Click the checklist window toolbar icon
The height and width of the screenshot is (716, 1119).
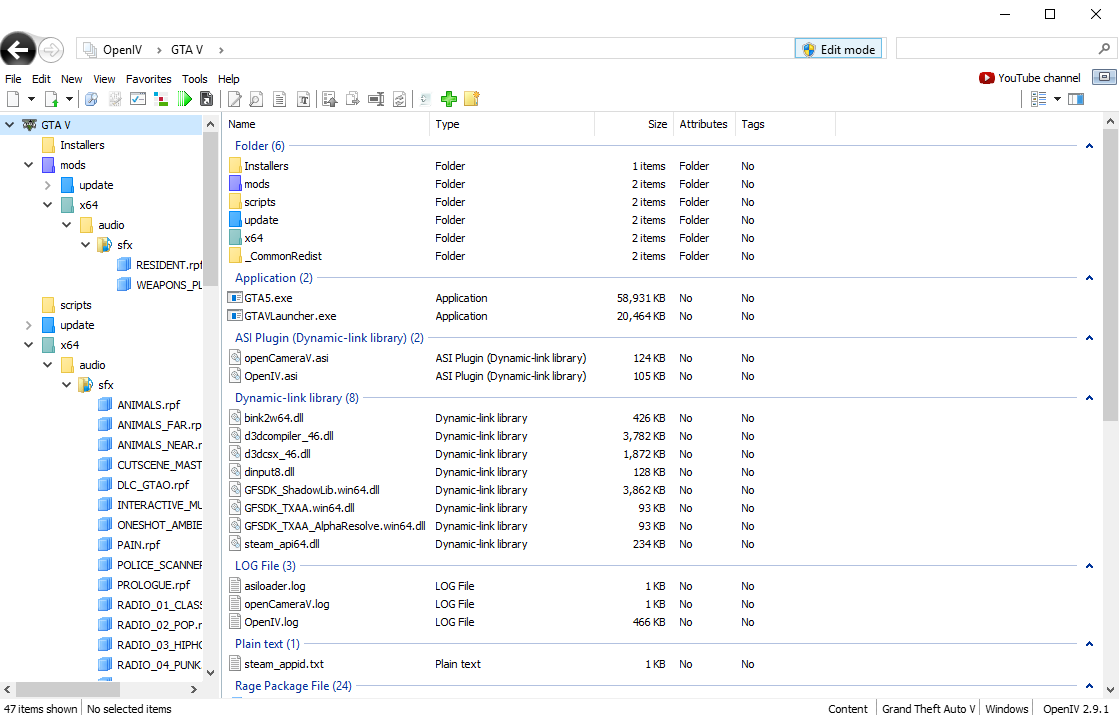pos(138,99)
